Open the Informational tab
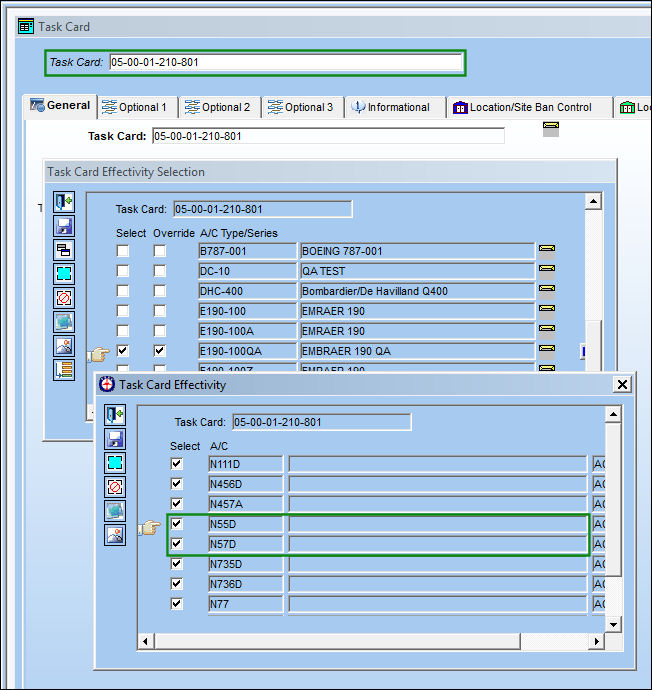Viewport: 652px width, 690px height. (396, 107)
